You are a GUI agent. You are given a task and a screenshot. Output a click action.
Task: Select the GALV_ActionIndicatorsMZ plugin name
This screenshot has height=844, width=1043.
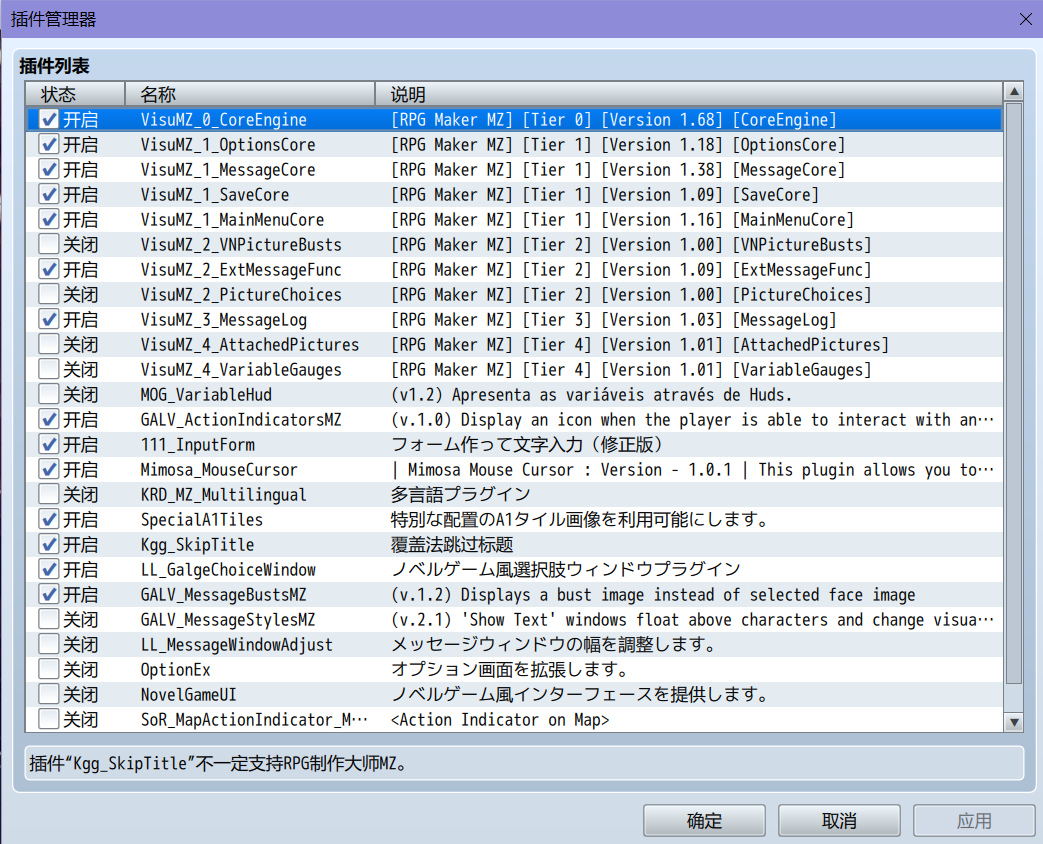coord(241,420)
